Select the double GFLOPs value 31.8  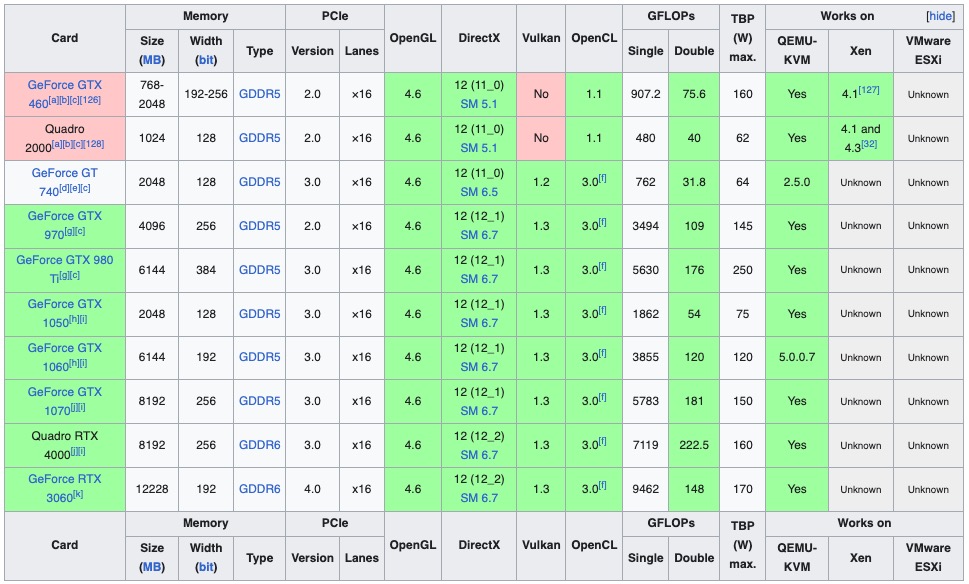click(x=694, y=182)
